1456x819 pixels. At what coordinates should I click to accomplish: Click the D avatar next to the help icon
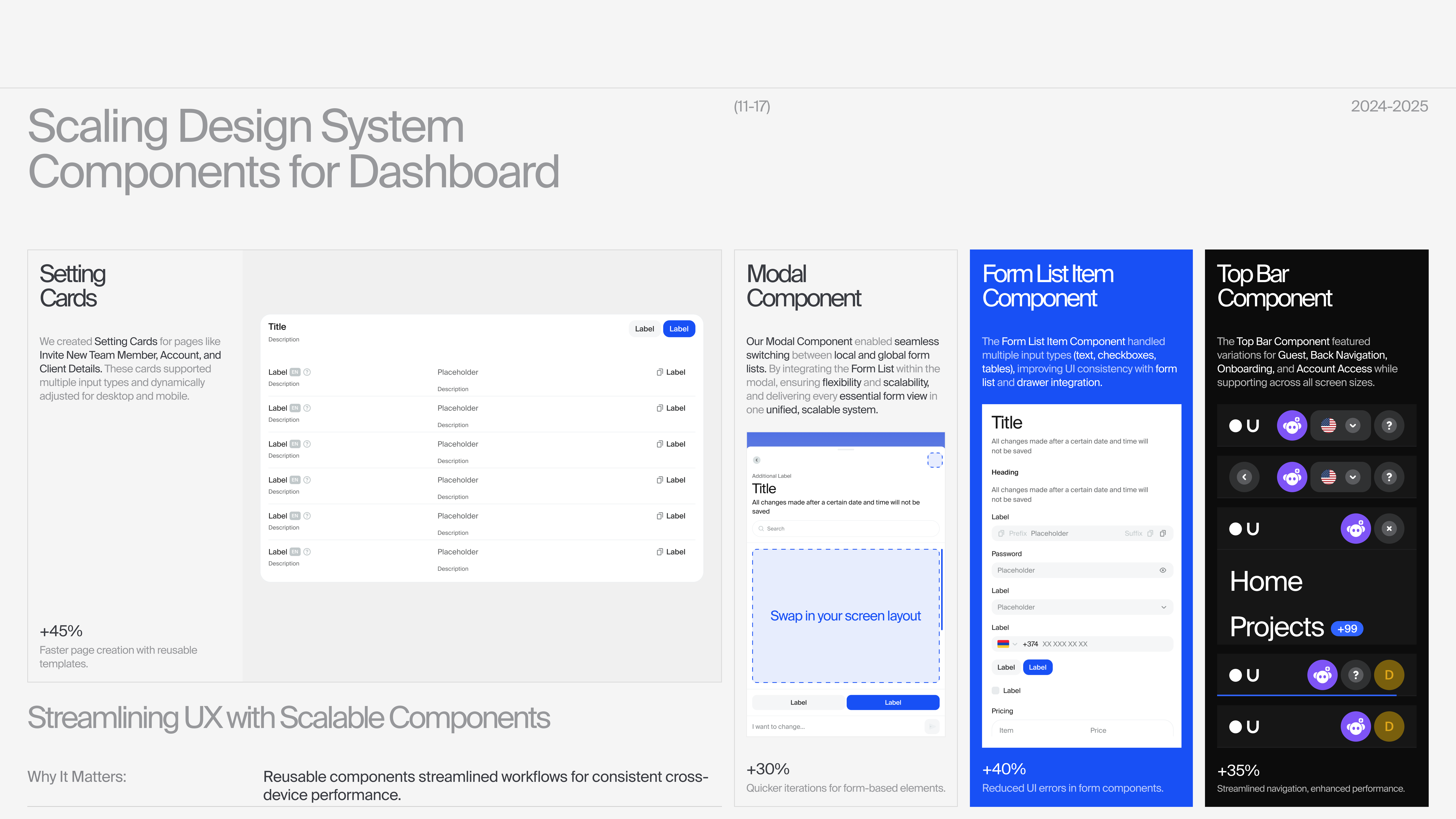pyautogui.click(x=1389, y=675)
